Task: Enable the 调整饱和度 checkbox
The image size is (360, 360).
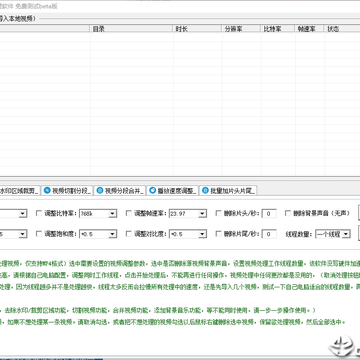Action: click(39, 234)
